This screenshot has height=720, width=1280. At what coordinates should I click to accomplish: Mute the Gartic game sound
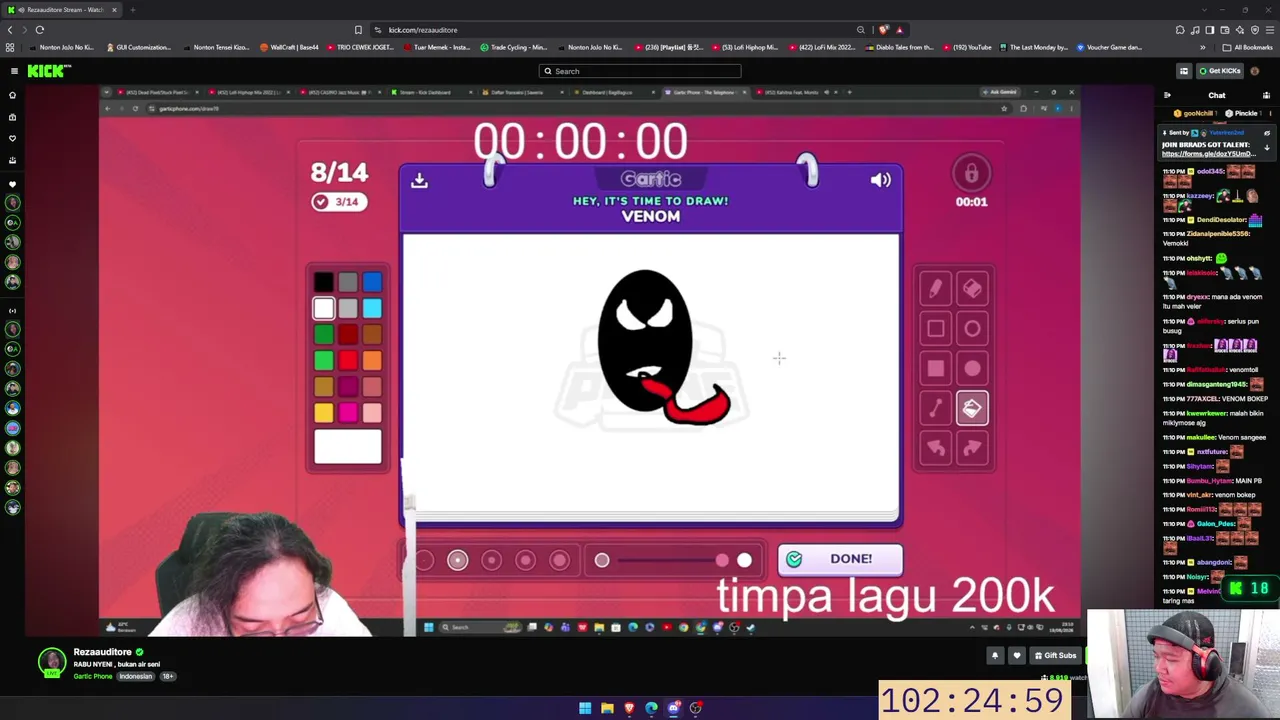[x=880, y=180]
